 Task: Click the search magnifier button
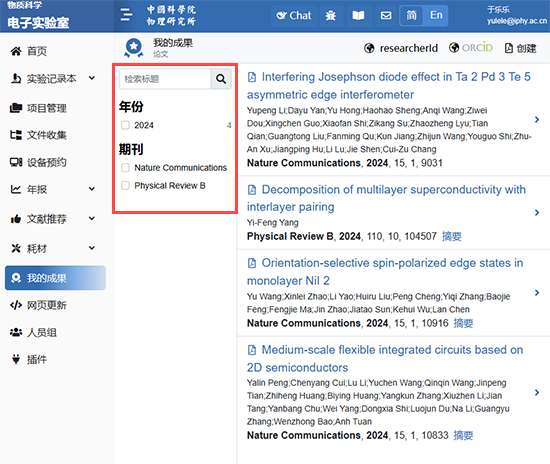tap(221, 79)
